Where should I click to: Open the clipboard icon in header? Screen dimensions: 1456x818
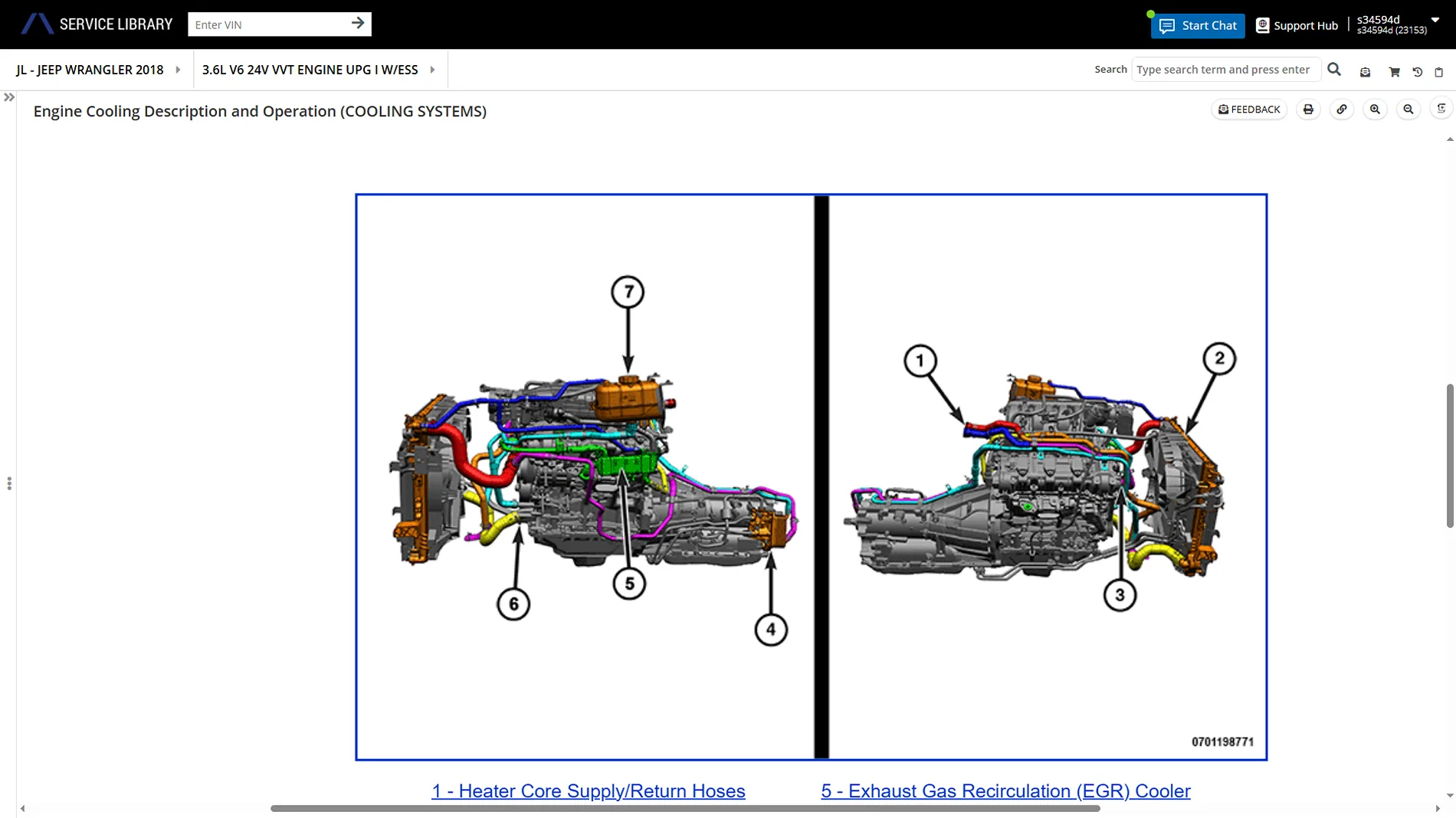tap(1439, 72)
